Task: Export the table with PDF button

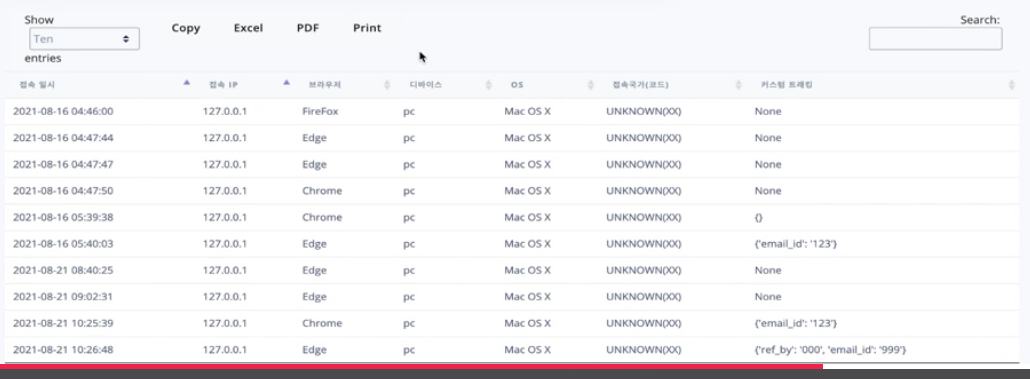Action: pyautogui.click(x=308, y=28)
